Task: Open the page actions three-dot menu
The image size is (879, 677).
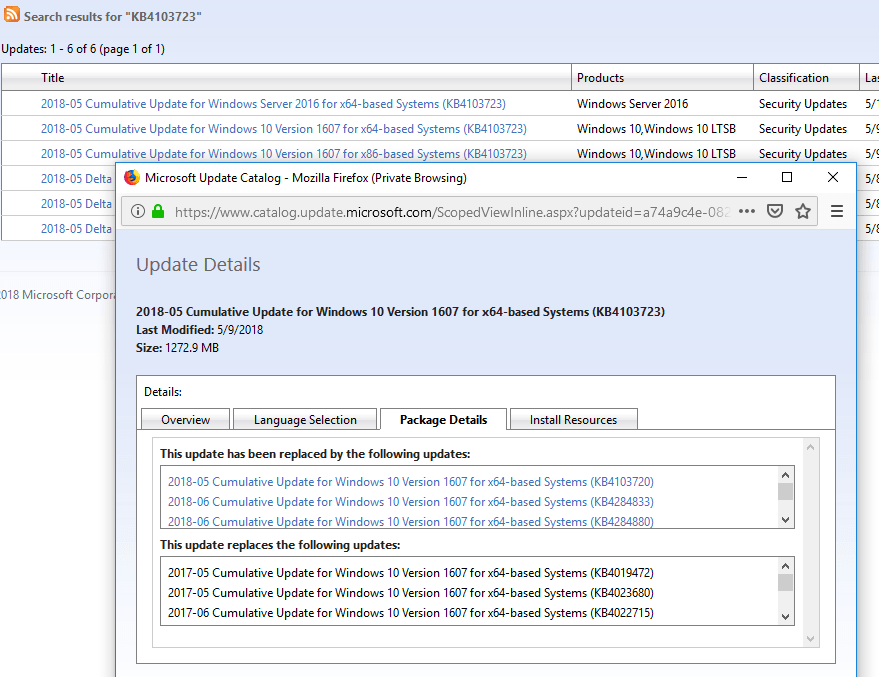Action: 747,211
